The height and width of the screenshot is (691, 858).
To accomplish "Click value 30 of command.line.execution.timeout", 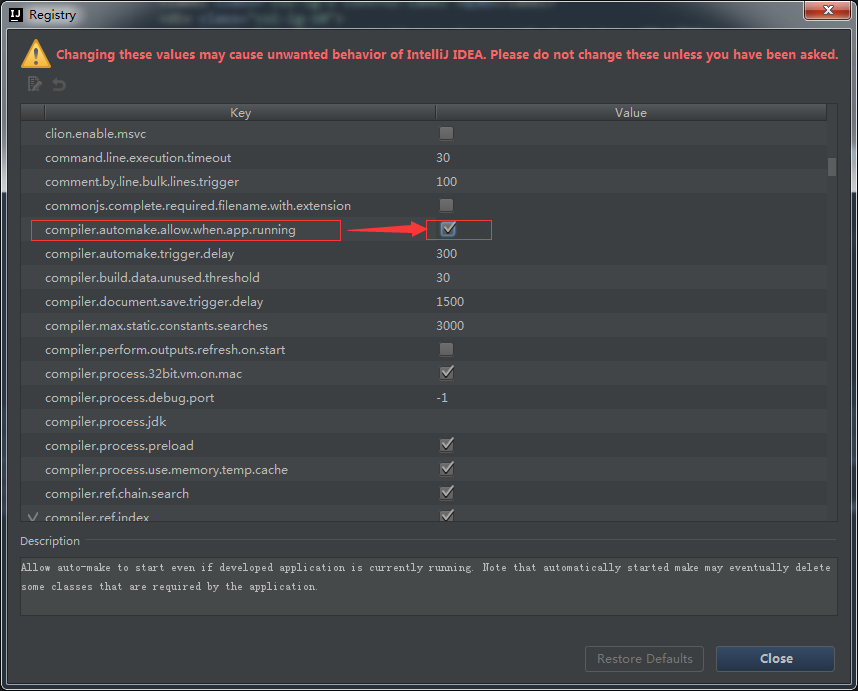I will pyautogui.click(x=443, y=158).
